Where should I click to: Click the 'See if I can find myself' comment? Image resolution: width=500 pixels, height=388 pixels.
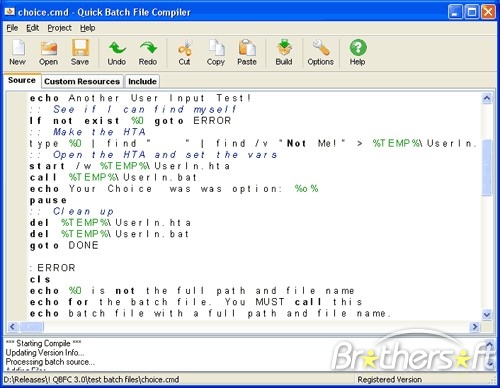[133, 109]
